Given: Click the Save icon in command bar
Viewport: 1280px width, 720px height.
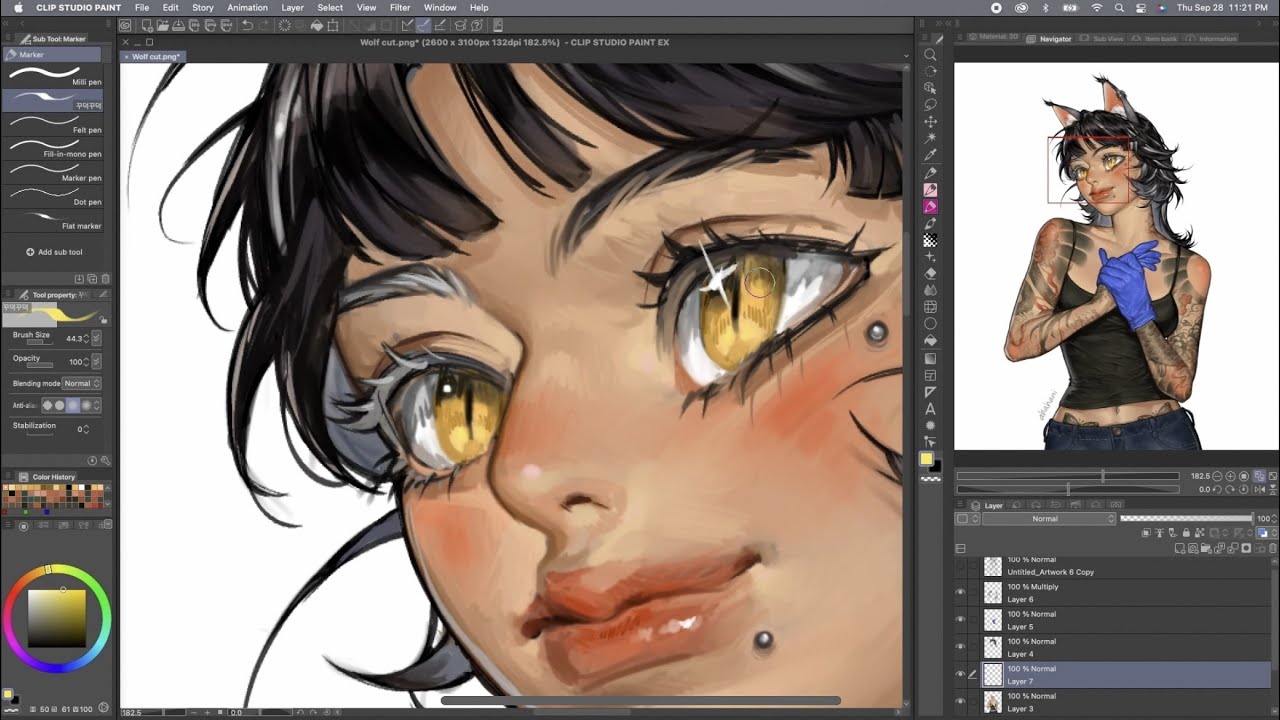Looking at the screenshot, I should point(179,25).
